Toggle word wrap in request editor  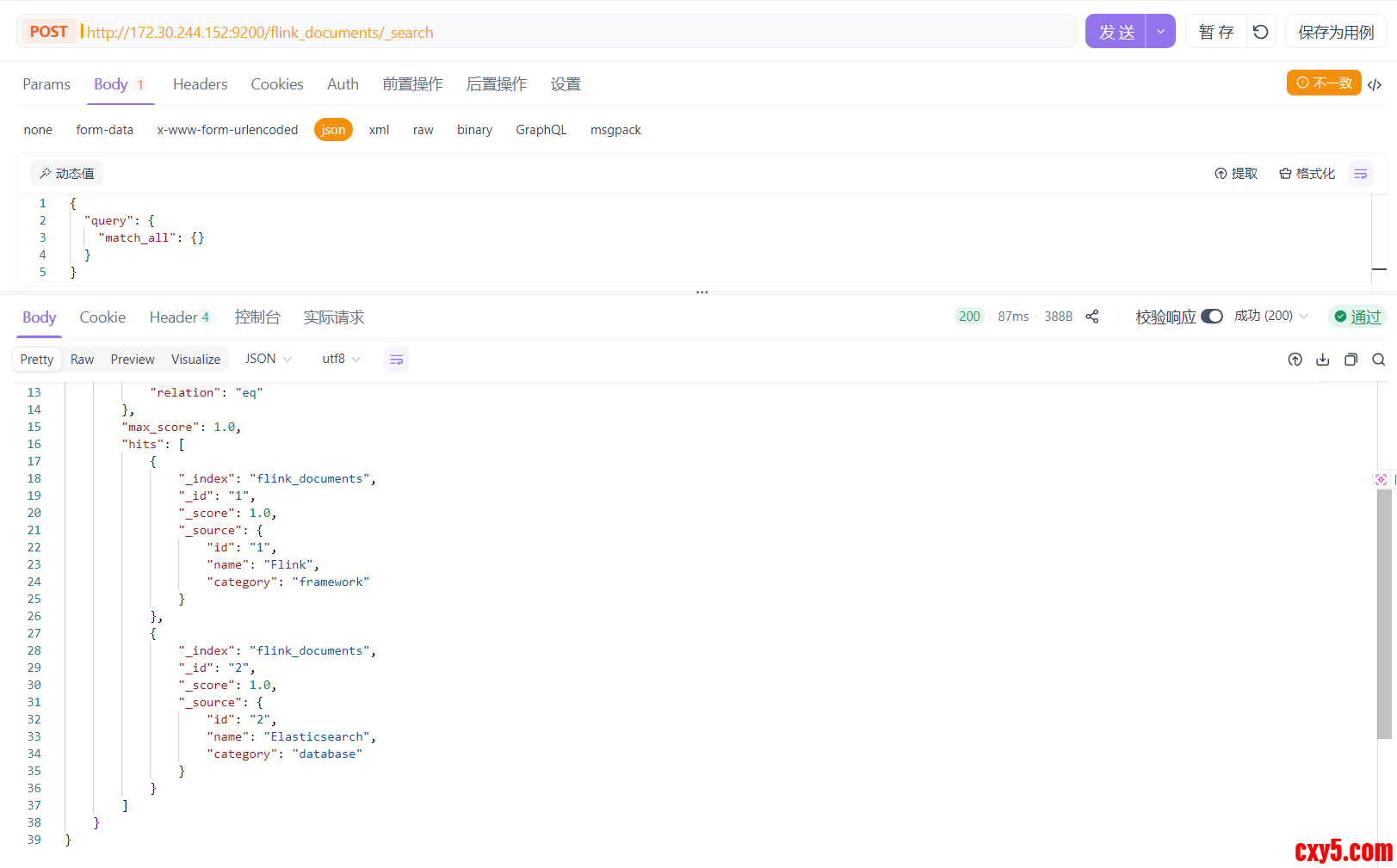pyautogui.click(x=1360, y=174)
